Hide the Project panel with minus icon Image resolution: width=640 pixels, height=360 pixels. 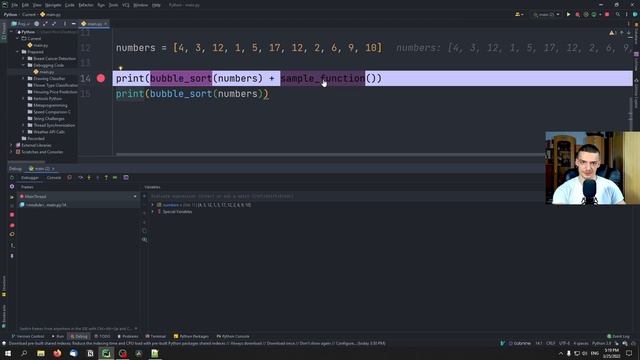(x=73, y=24)
